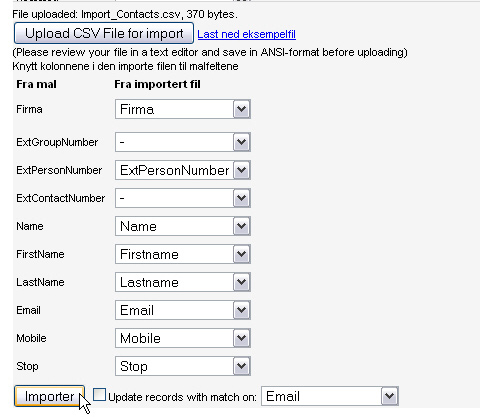Click the Importer button
Viewport: 480px width, 419px height.
pyautogui.click(x=49, y=396)
